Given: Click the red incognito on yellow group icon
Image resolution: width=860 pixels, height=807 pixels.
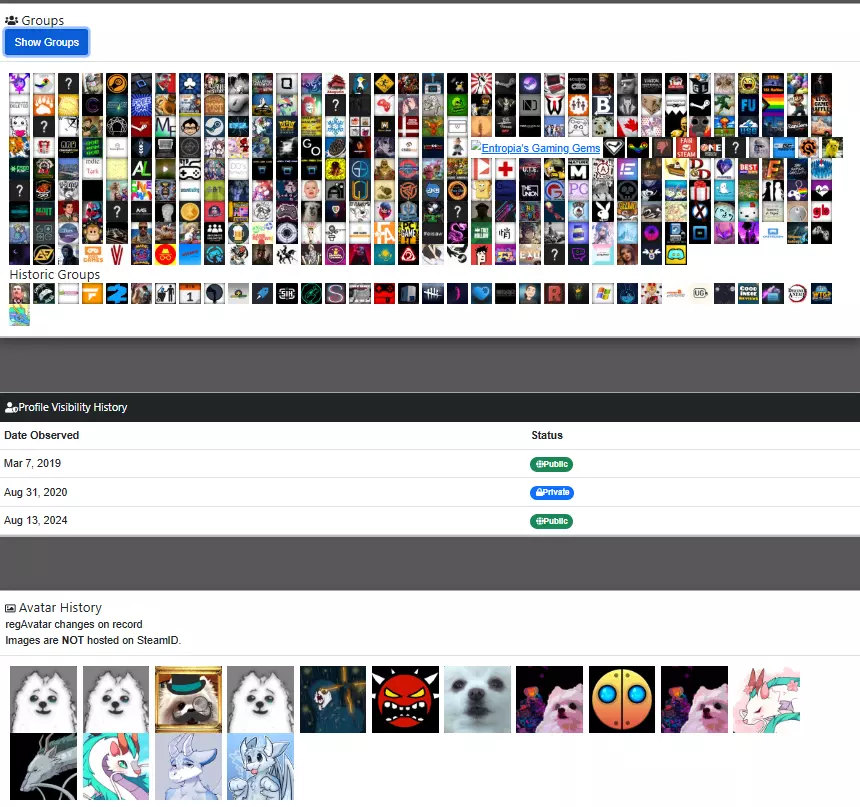Looking at the screenshot, I should coord(165,255).
